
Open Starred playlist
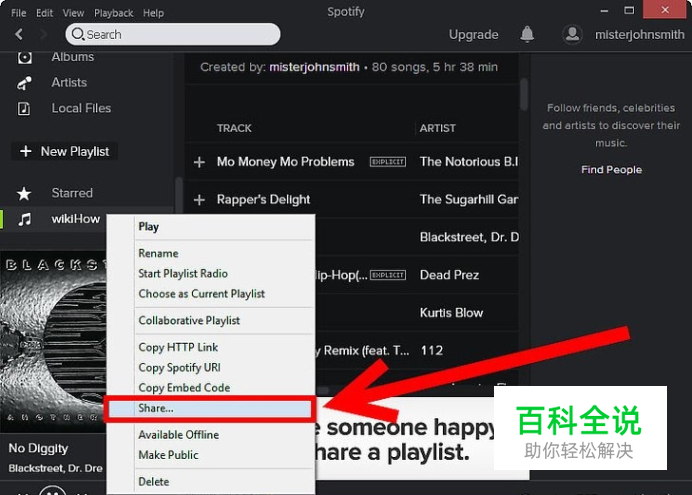click(x=72, y=193)
